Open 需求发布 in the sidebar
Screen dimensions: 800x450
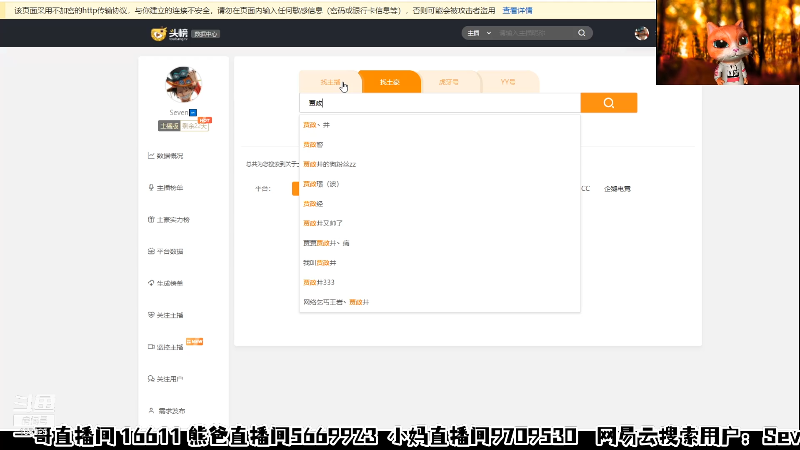coord(172,411)
